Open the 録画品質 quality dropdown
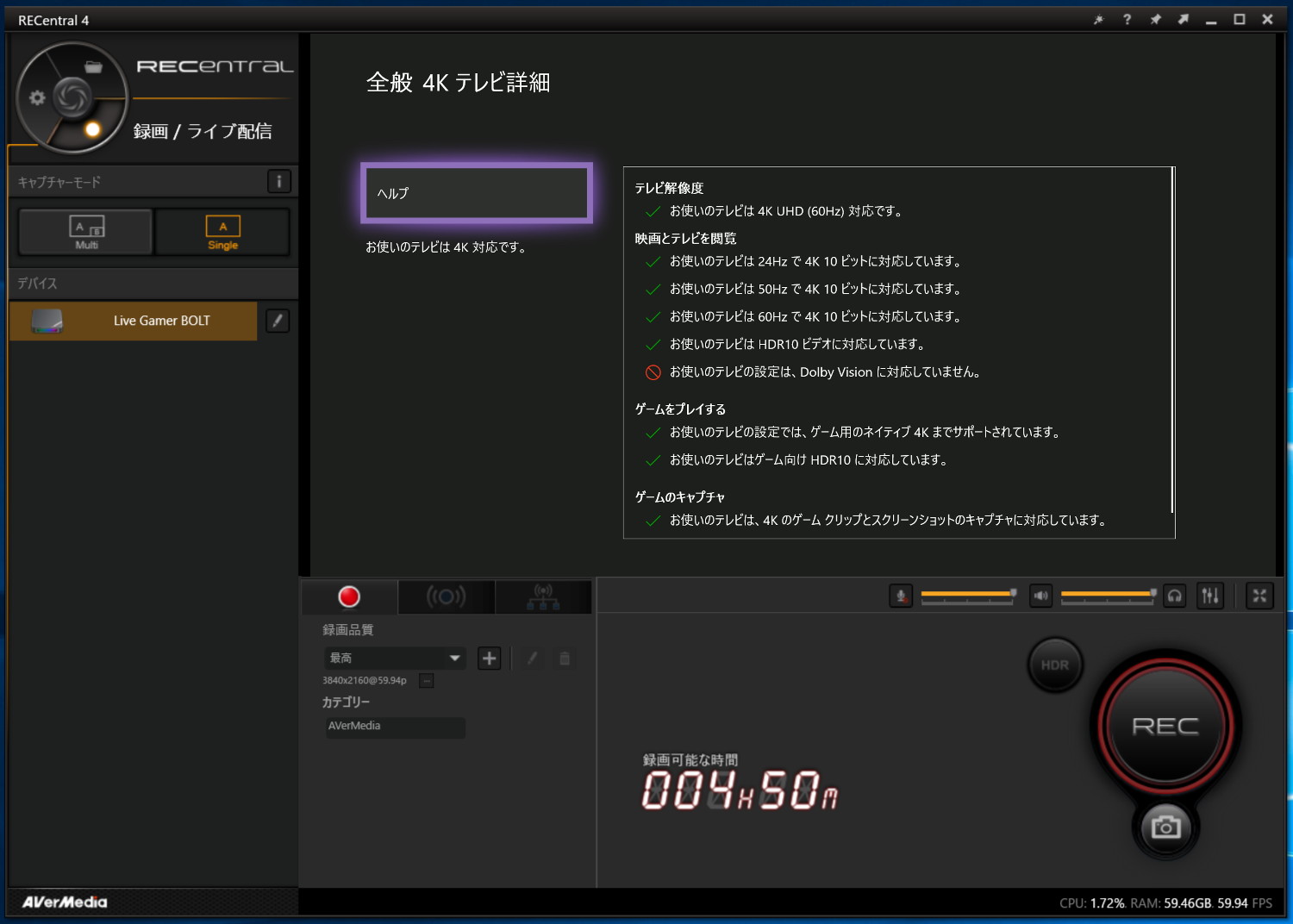Viewport: 1293px width, 924px height. tap(395, 658)
